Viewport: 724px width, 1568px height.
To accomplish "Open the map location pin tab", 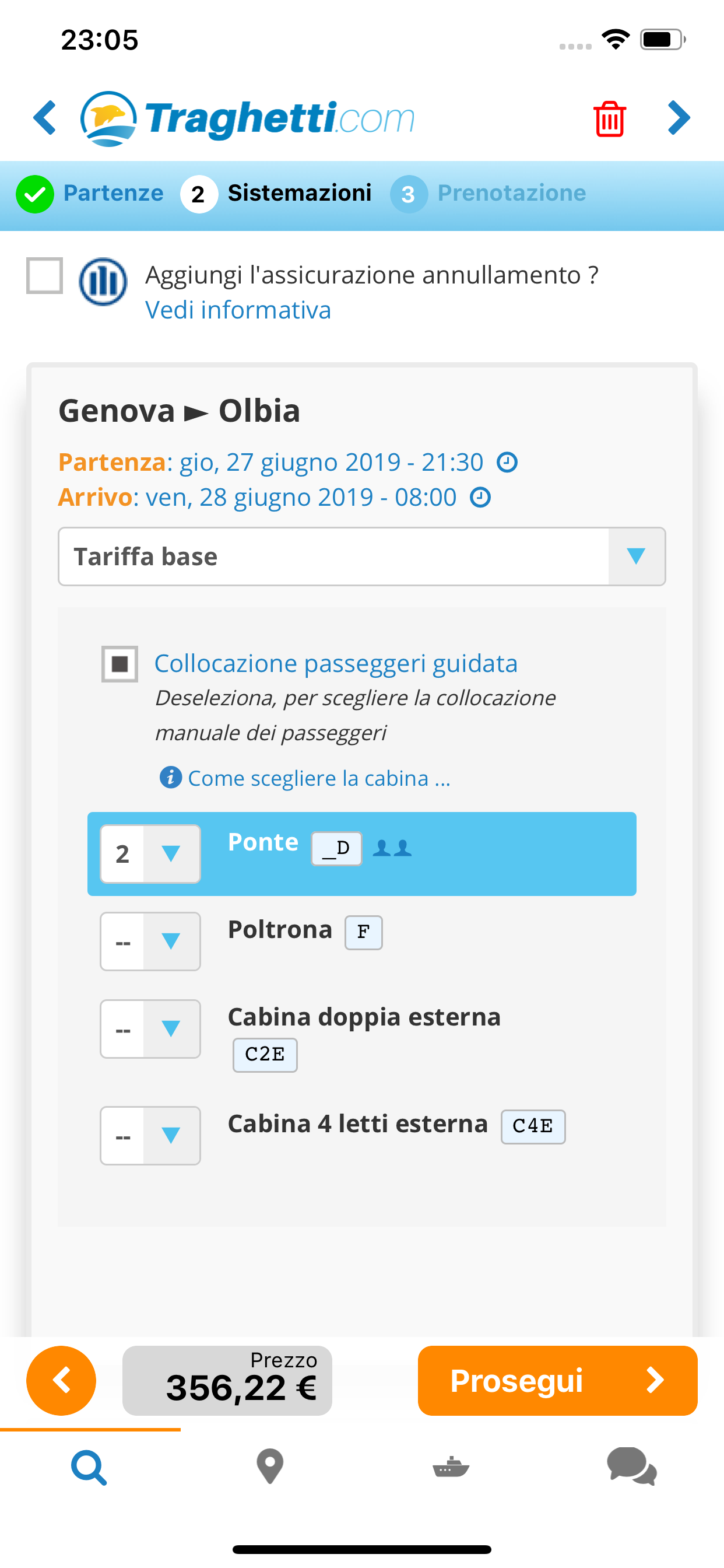I will click(x=270, y=1467).
